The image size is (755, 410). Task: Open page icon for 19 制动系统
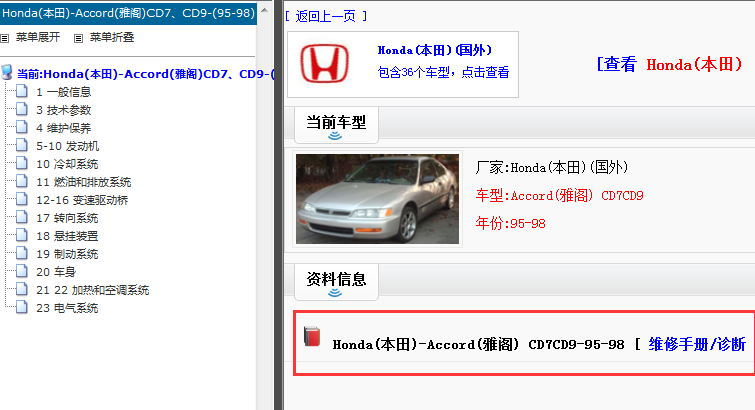[x=22, y=253]
